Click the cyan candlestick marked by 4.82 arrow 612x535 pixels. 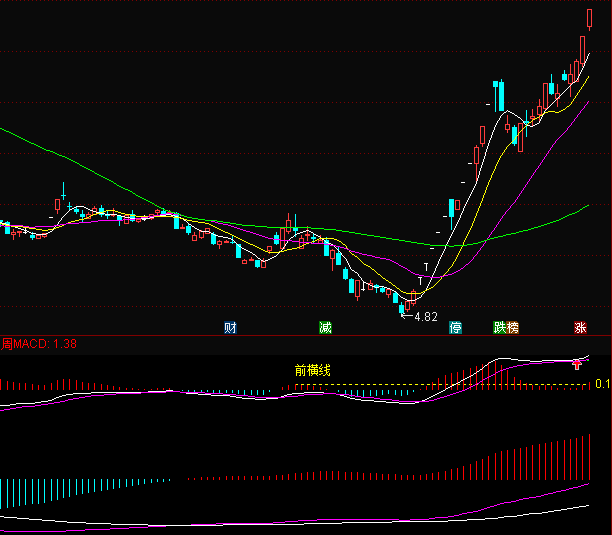tap(402, 309)
